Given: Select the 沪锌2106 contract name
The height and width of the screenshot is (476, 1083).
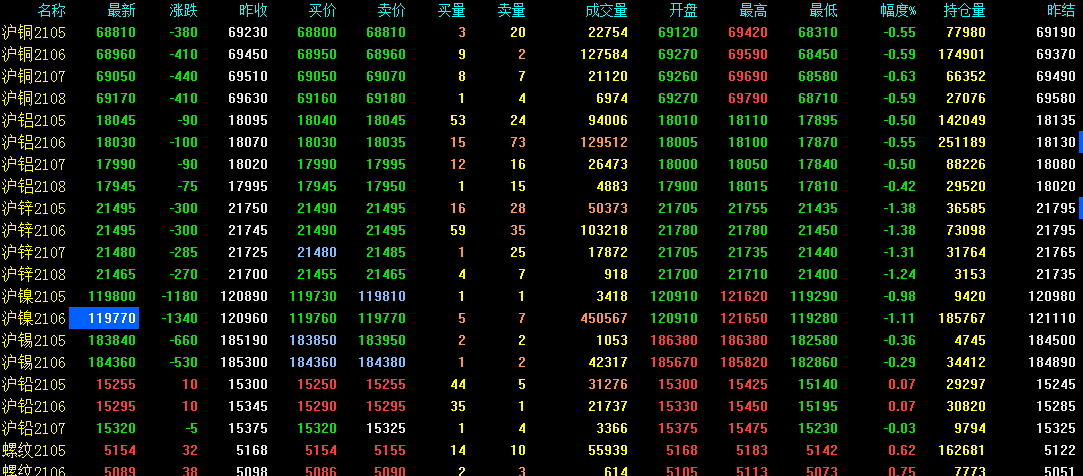Looking at the screenshot, I should [x=33, y=230].
